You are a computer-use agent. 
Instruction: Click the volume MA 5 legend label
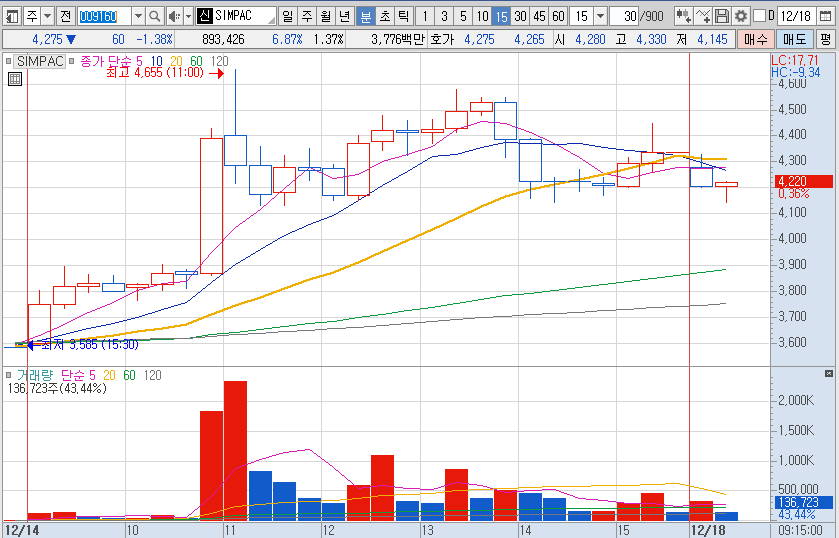(91, 375)
